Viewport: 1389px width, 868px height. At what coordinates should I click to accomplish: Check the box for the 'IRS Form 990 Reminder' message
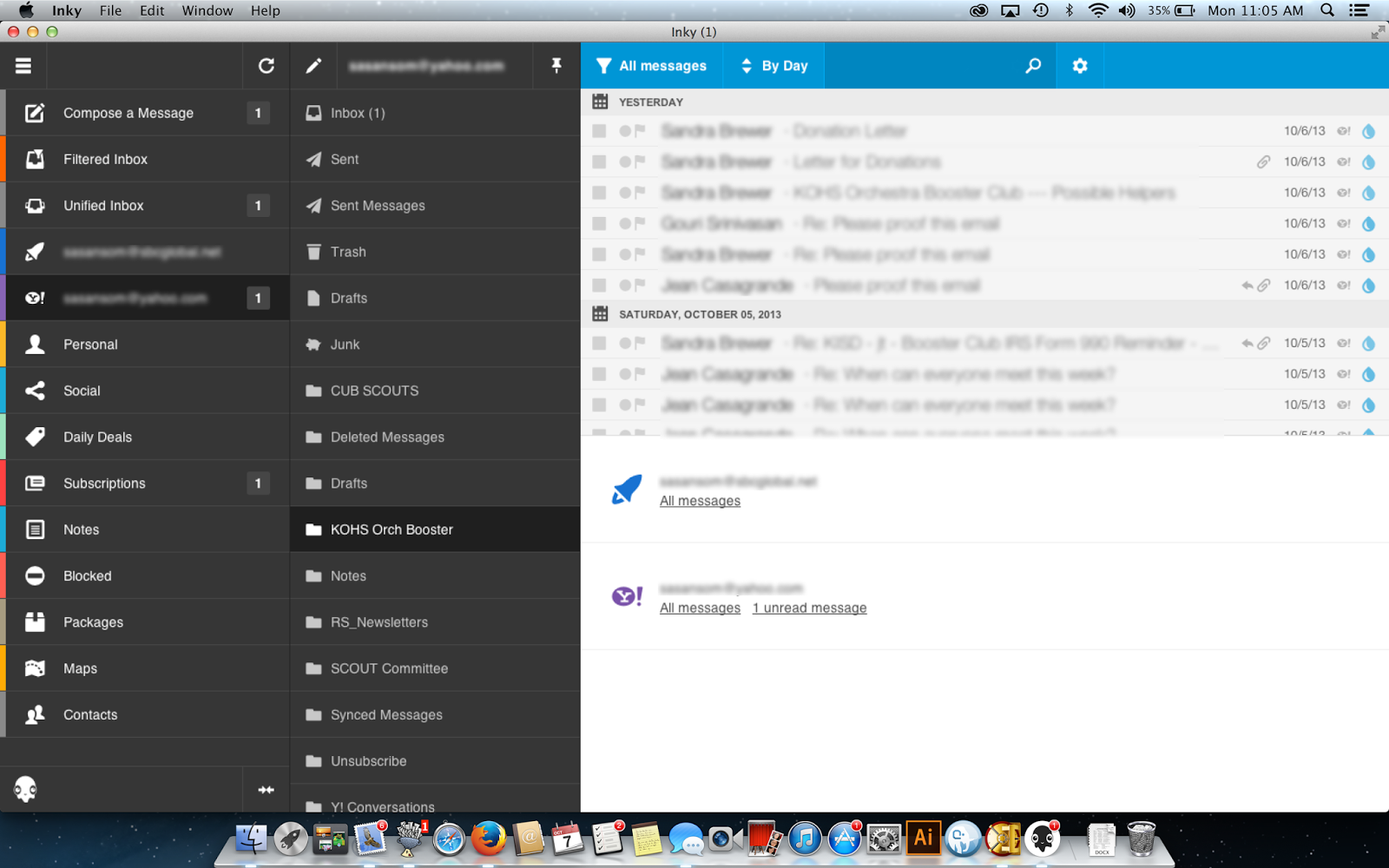tap(599, 343)
